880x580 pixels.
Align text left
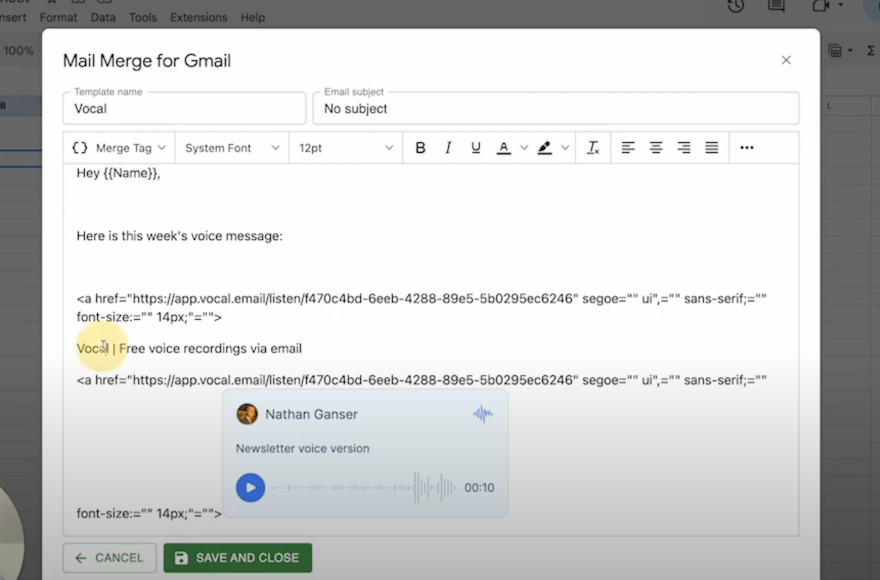click(x=627, y=148)
